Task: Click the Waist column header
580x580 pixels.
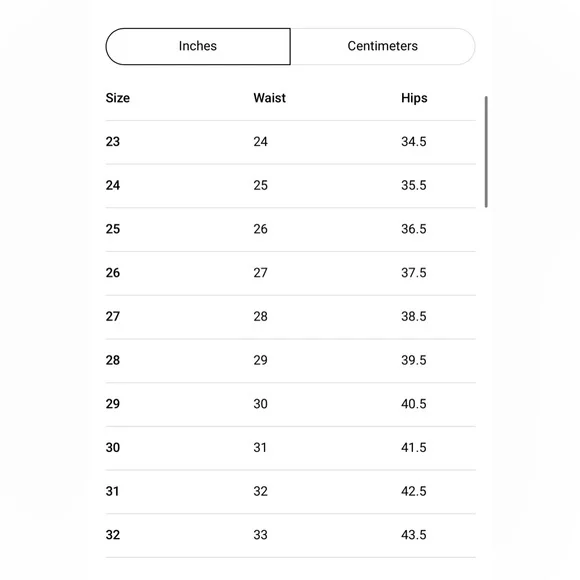Action: coord(269,98)
